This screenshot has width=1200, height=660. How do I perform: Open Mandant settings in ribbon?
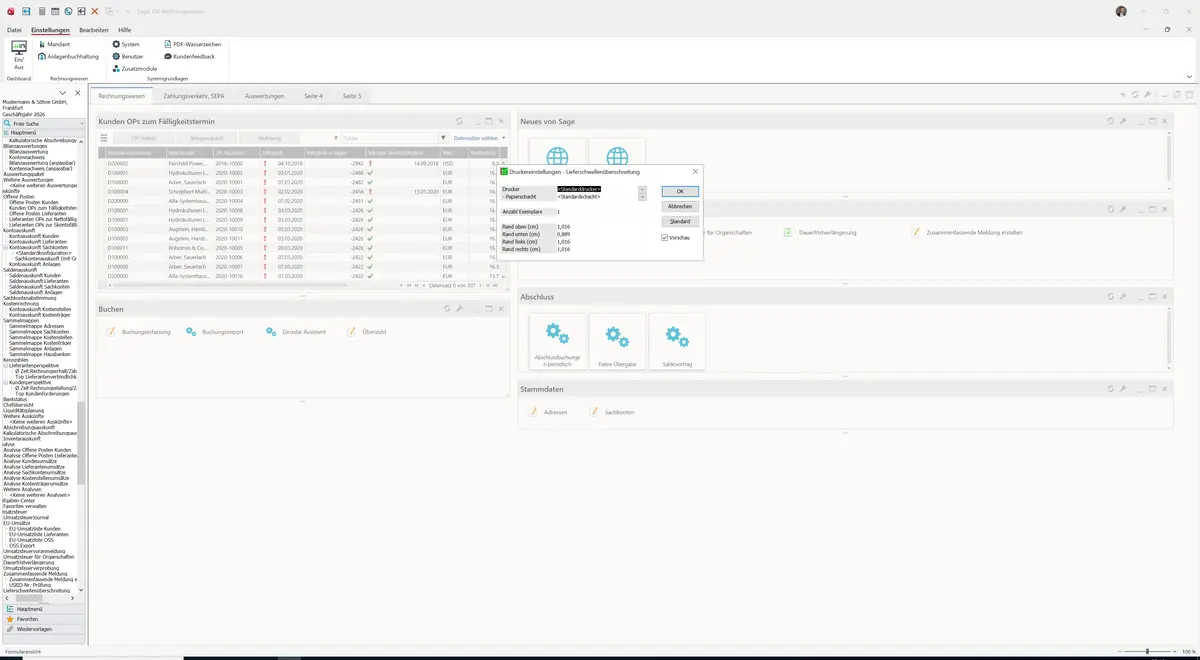54,44
